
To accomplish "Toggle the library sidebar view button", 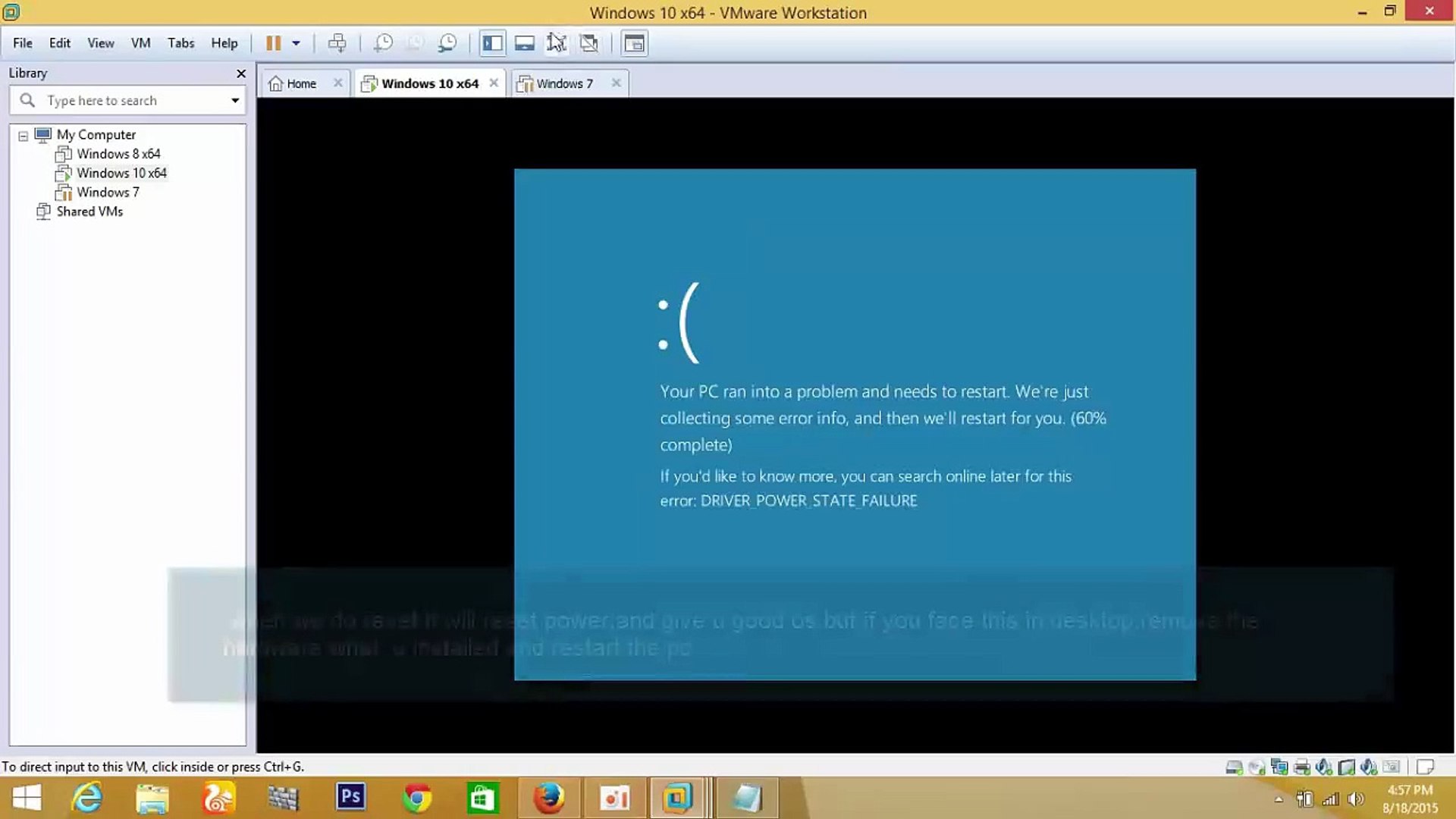I will tap(492, 43).
